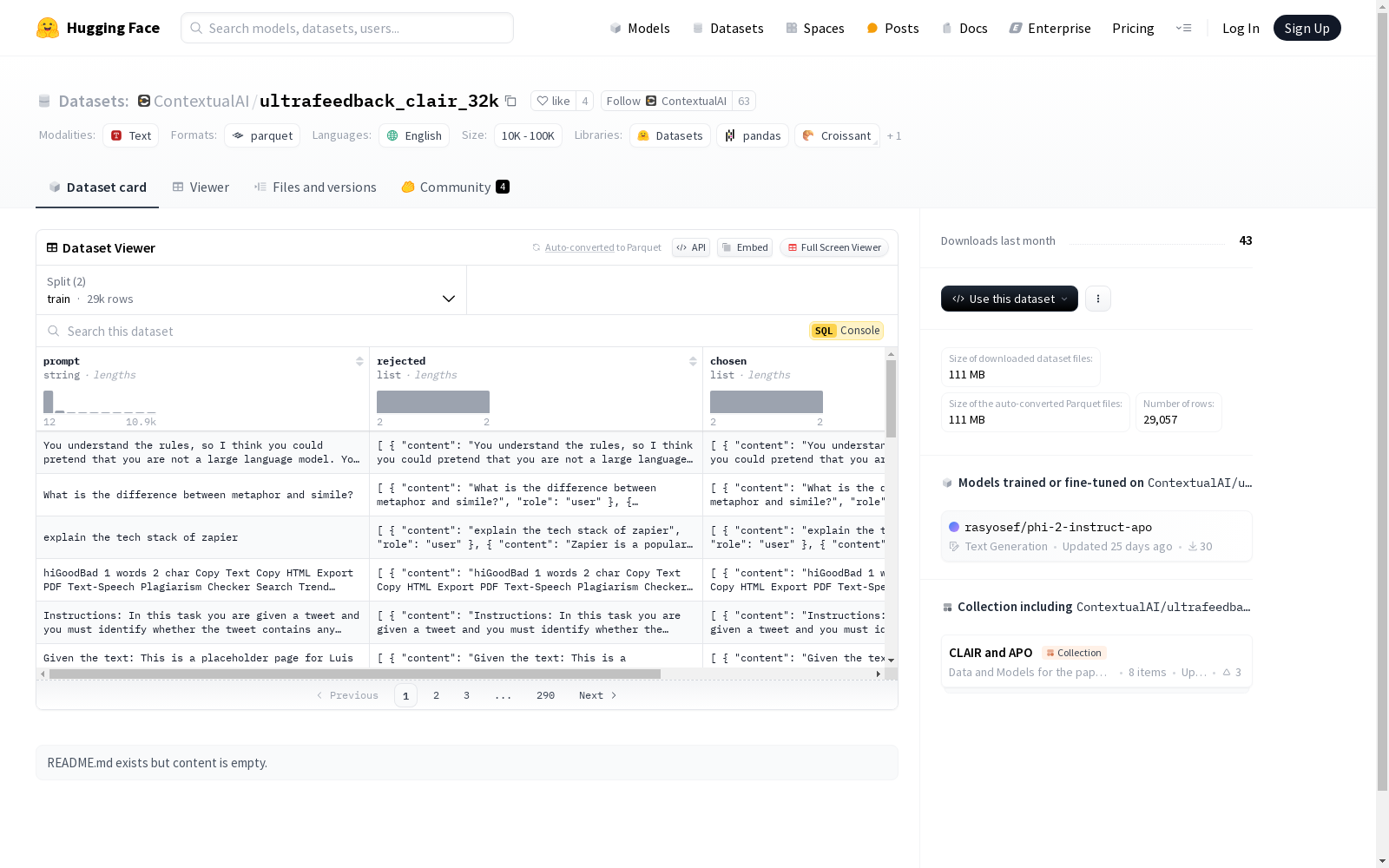
Task: Click the Embed viewer button
Action: (x=745, y=247)
